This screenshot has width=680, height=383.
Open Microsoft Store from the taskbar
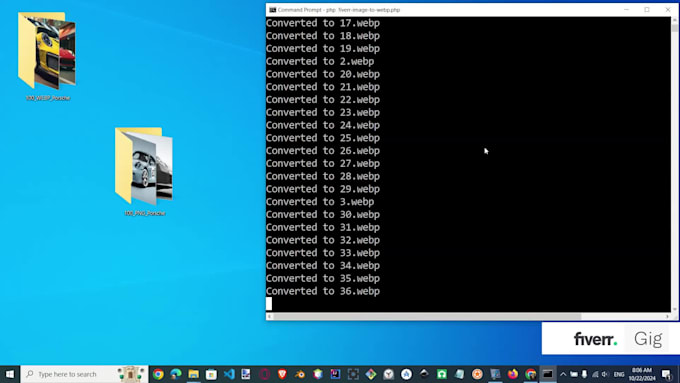click(211, 374)
